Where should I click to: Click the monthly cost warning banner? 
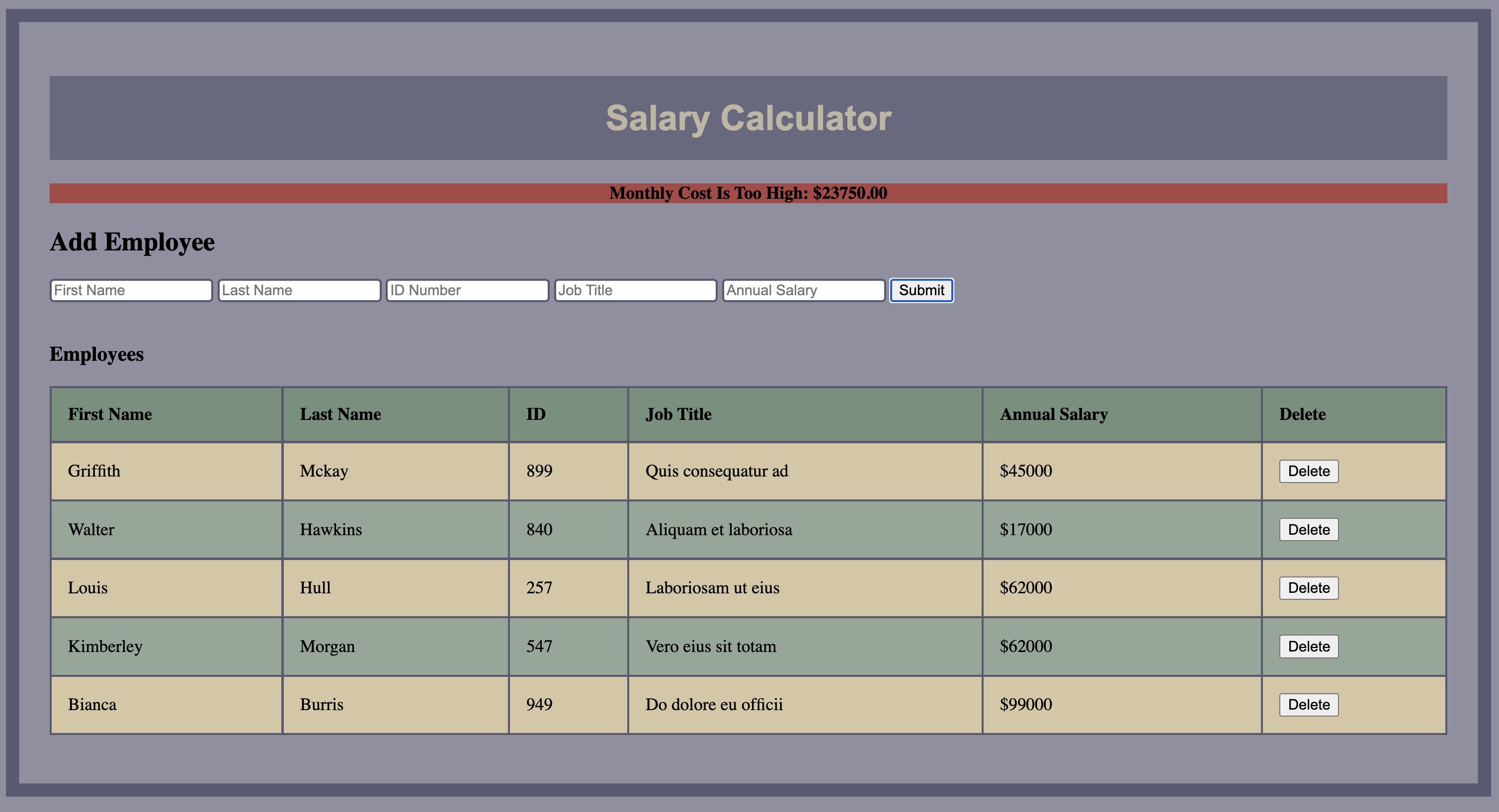749,193
